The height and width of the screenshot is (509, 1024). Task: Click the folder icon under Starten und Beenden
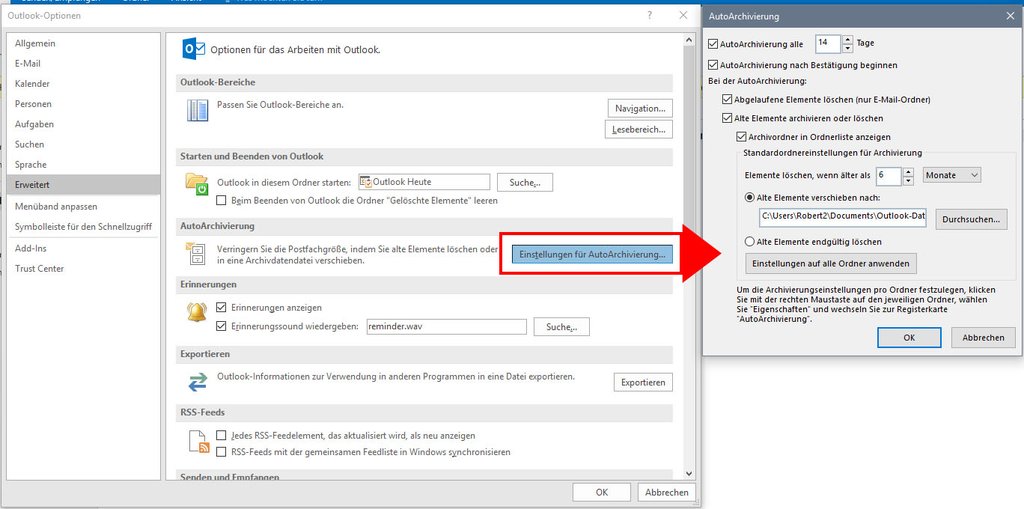point(196,185)
